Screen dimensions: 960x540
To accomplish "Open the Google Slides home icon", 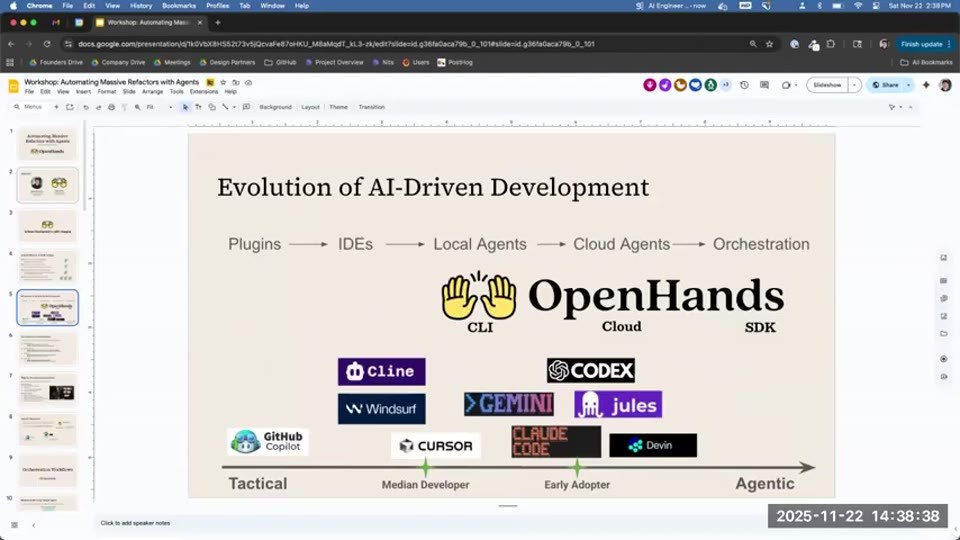I will pyautogui.click(x=13, y=86).
